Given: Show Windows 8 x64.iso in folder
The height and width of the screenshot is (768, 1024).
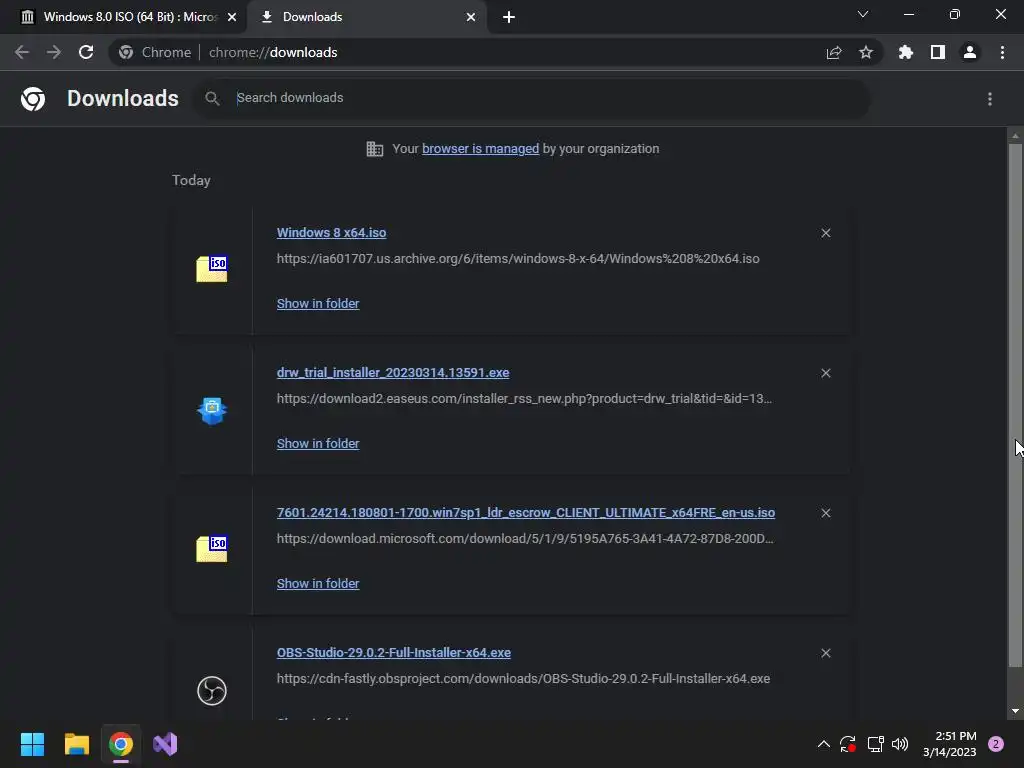Looking at the screenshot, I should click(x=318, y=304).
